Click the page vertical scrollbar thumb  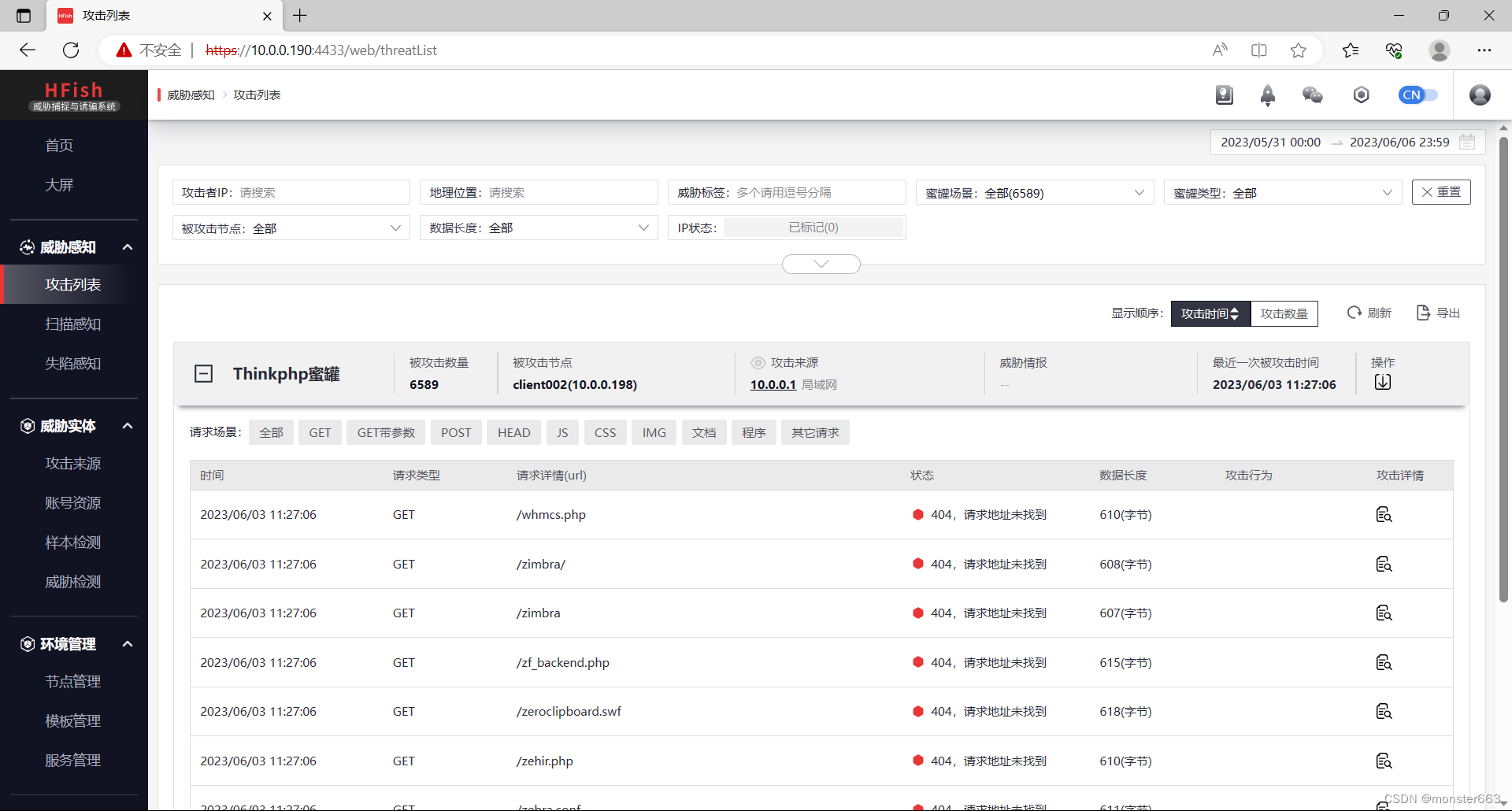click(x=1503, y=370)
